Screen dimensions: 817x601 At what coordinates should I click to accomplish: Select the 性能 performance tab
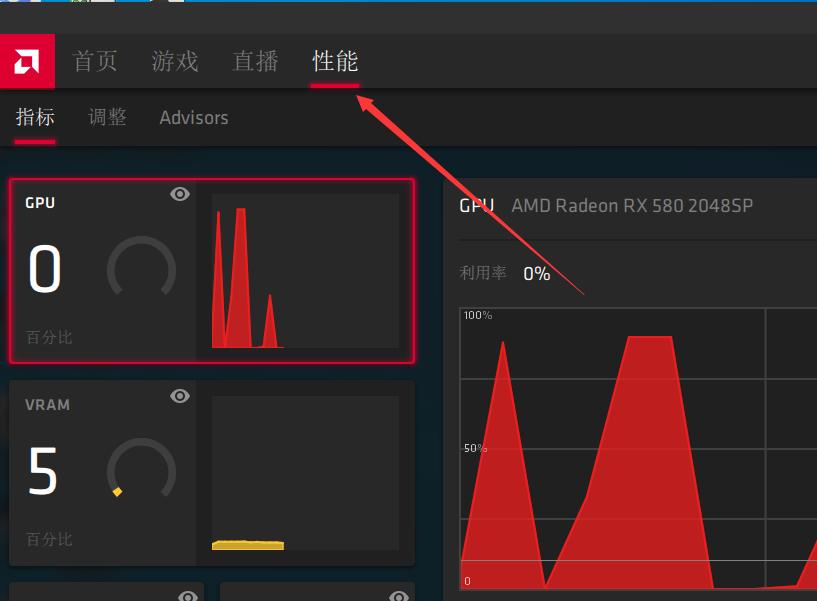(x=335, y=62)
